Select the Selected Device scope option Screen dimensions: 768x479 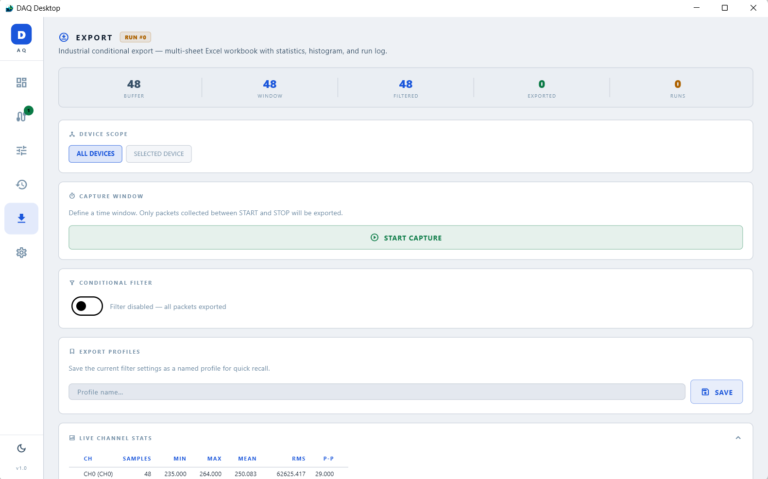coord(159,154)
